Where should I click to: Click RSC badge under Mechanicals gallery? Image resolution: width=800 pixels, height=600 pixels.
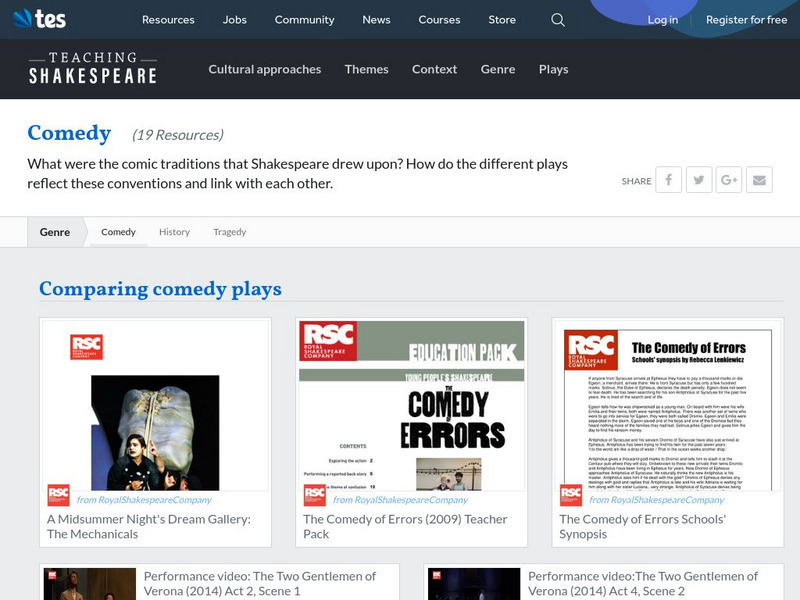[59, 496]
